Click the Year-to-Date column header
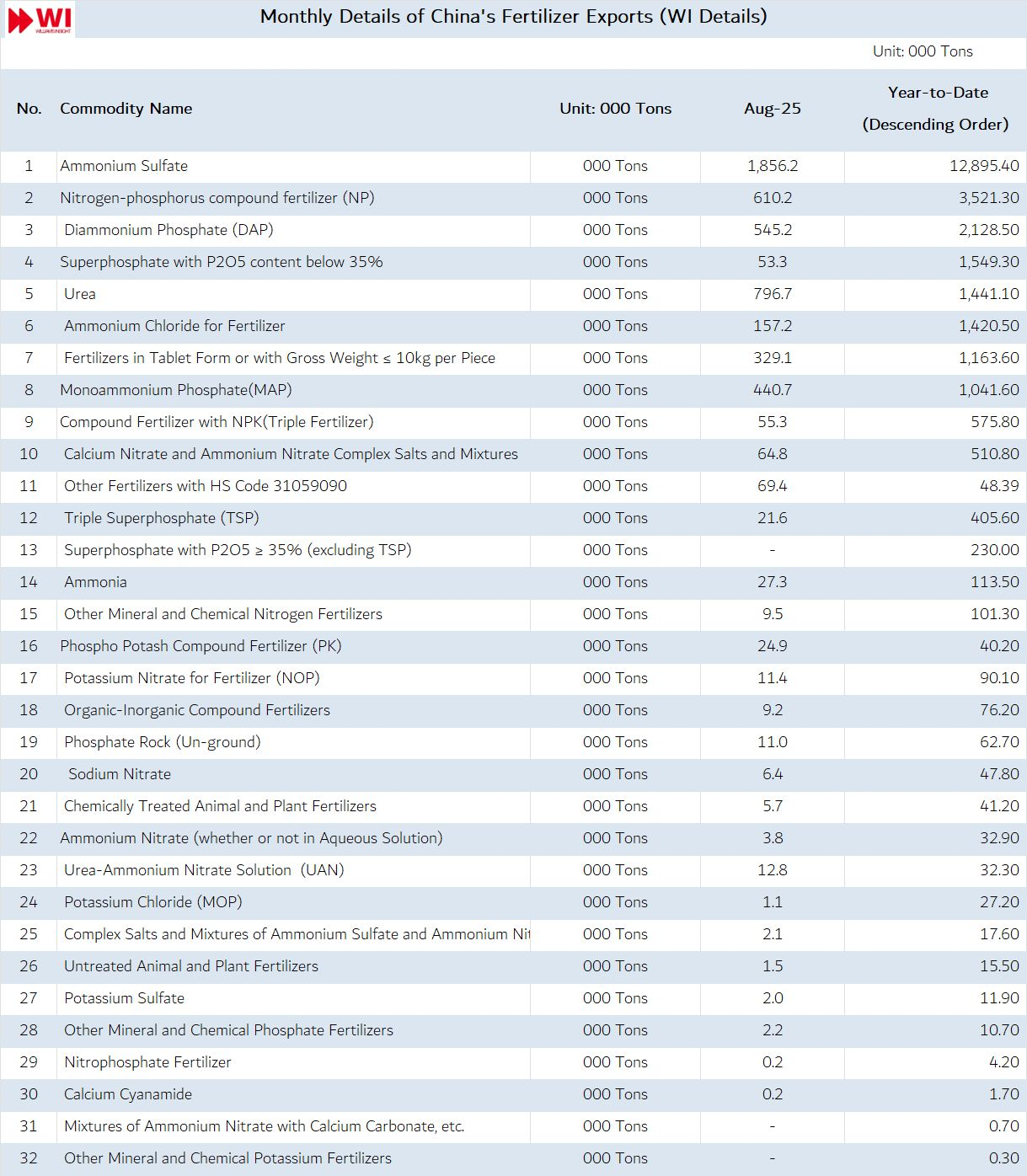The image size is (1027, 1176). click(937, 109)
